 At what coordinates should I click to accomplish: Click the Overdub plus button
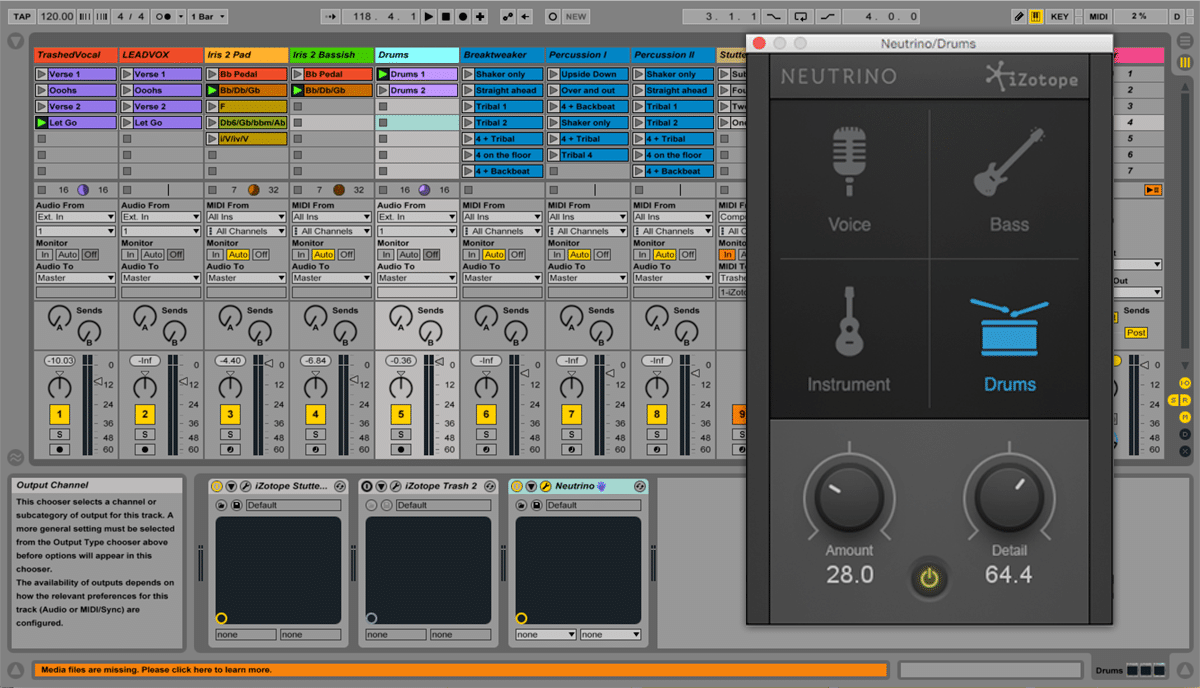click(481, 17)
